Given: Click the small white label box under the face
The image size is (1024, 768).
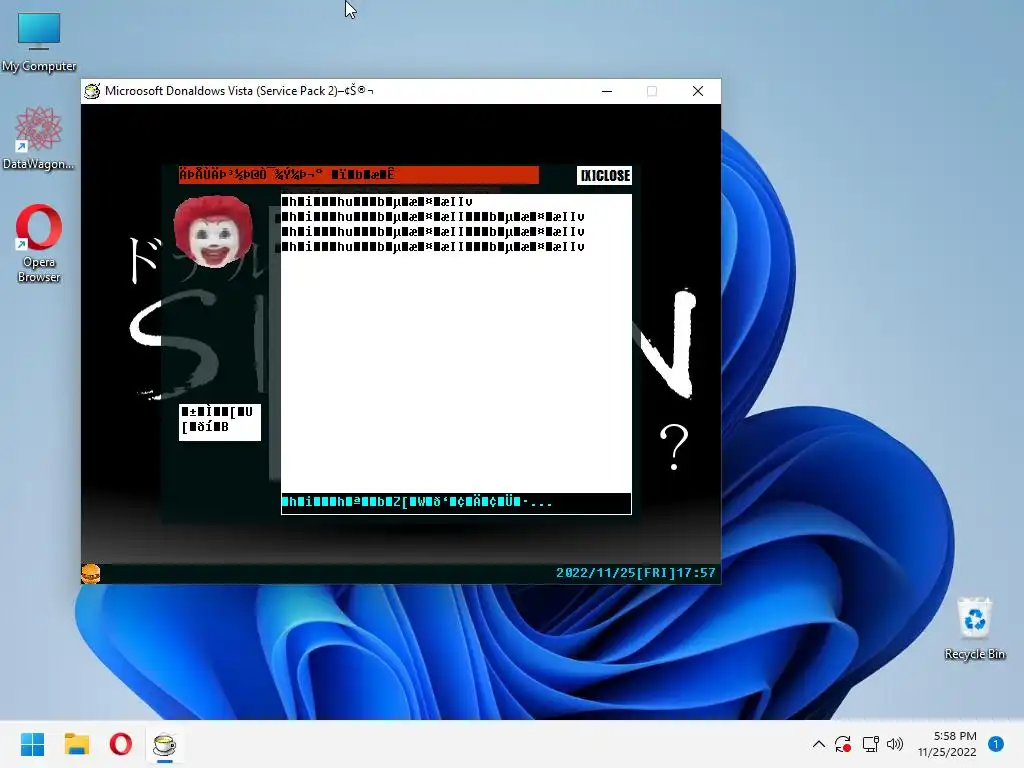Looking at the screenshot, I should click(x=219, y=422).
